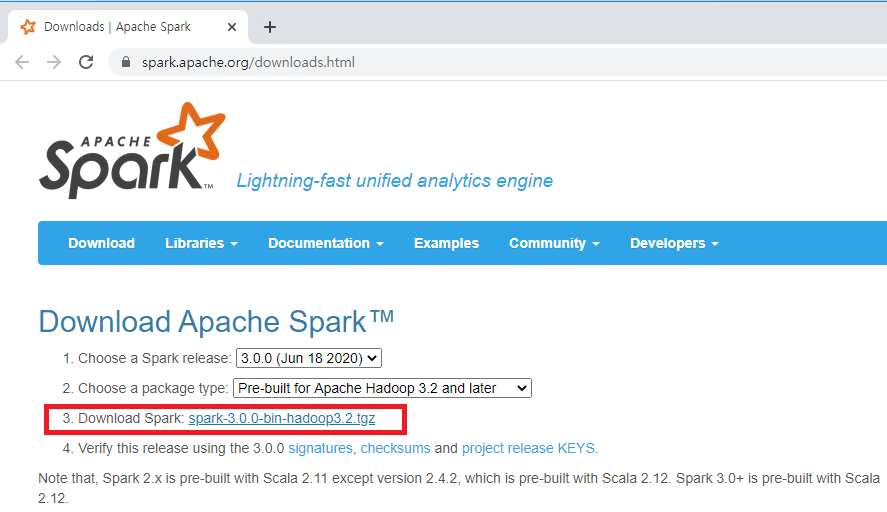887x512 pixels.
Task: Open the checksums link
Action: click(x=395, y=448)
